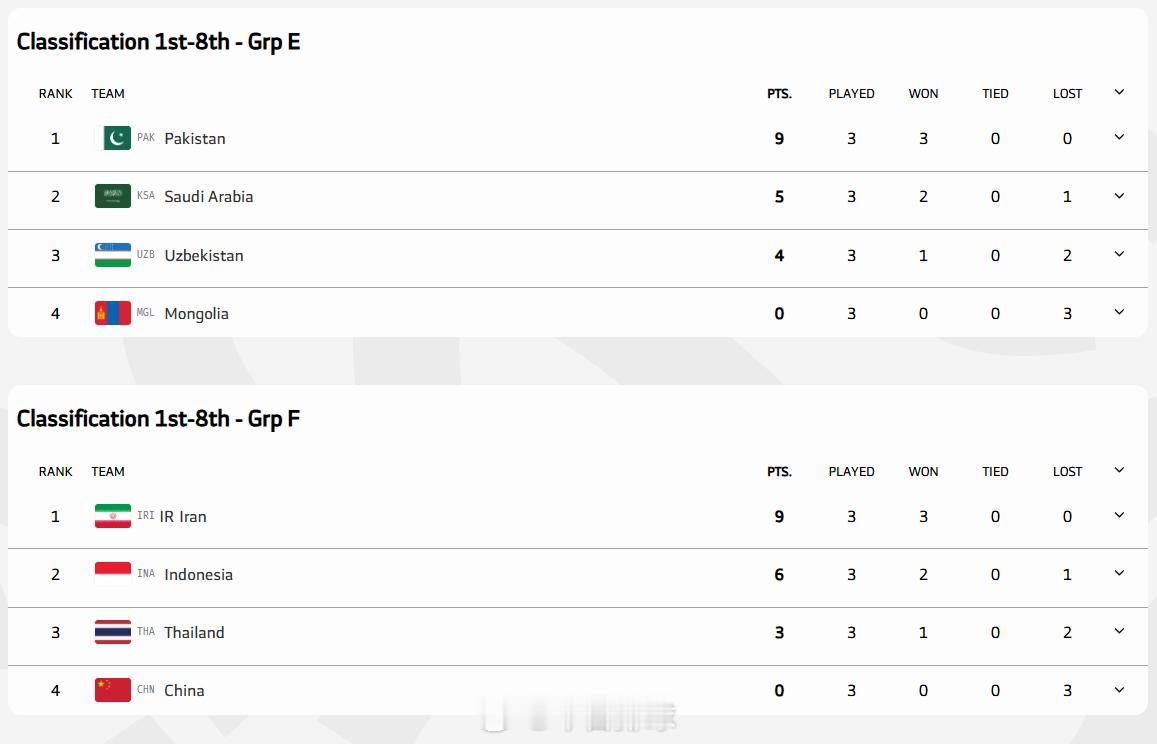
Task: Expand Saudi Arabia row details
Action: 1119,196
